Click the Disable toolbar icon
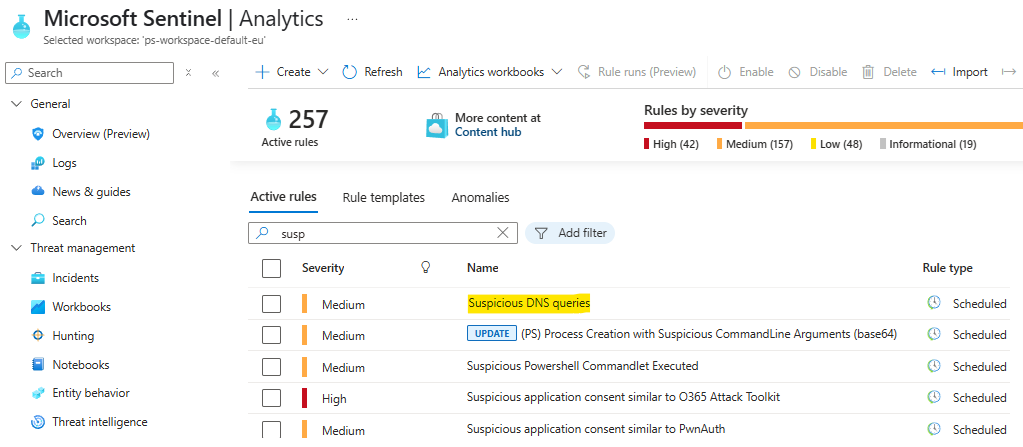 click(x=794, y=72)
